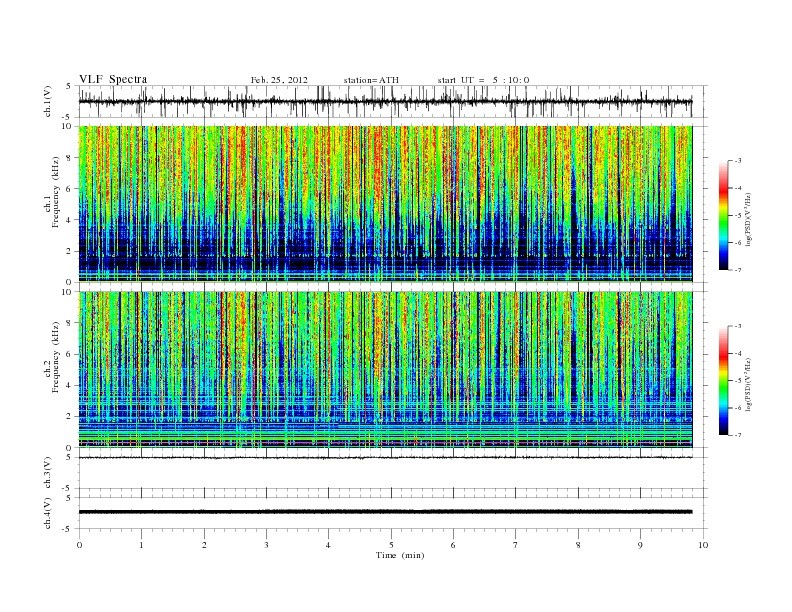Click the date text "Feb. 25, 2012"
Image resolution: width=792 pixels, height=612 pixels.
point(279,80)
